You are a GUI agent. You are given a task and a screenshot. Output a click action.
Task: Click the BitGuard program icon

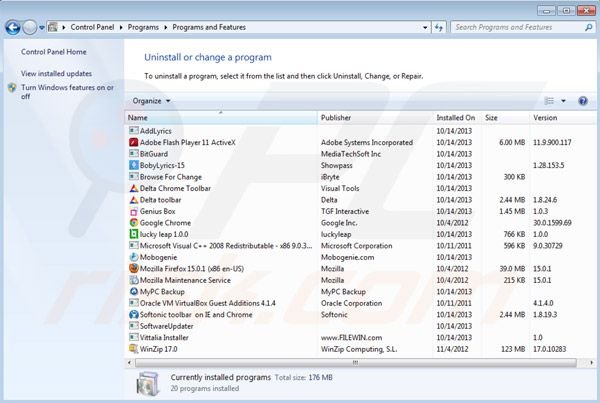134,153
